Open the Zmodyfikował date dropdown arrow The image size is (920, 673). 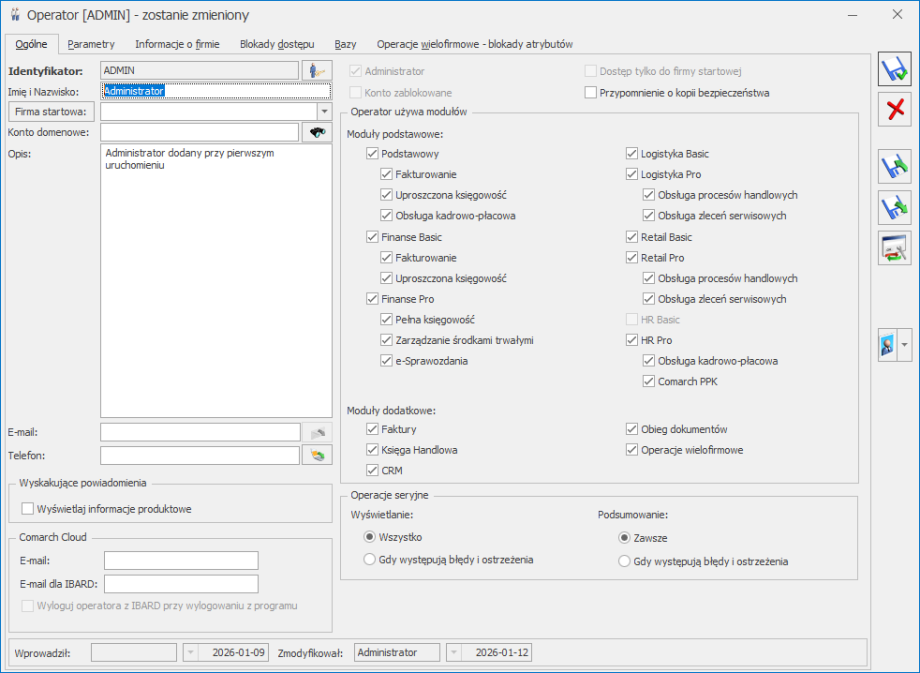[x=455, y=652]
